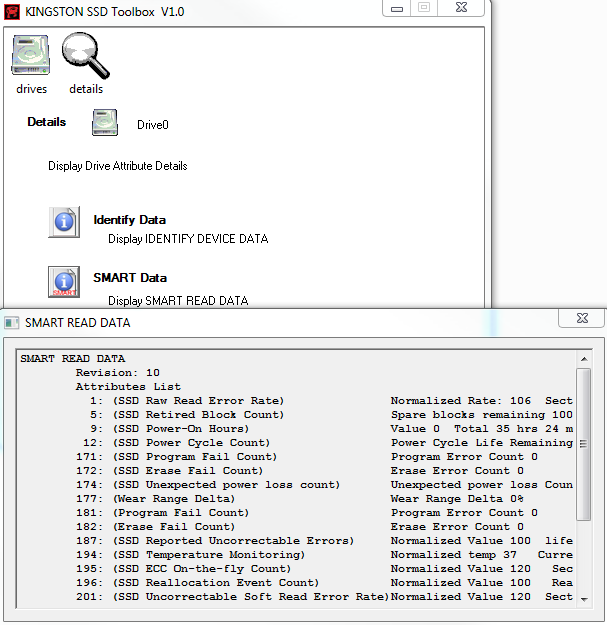607x625 pixels.
Task: Click the SMART Data info icon
Action: click(64, 282)
